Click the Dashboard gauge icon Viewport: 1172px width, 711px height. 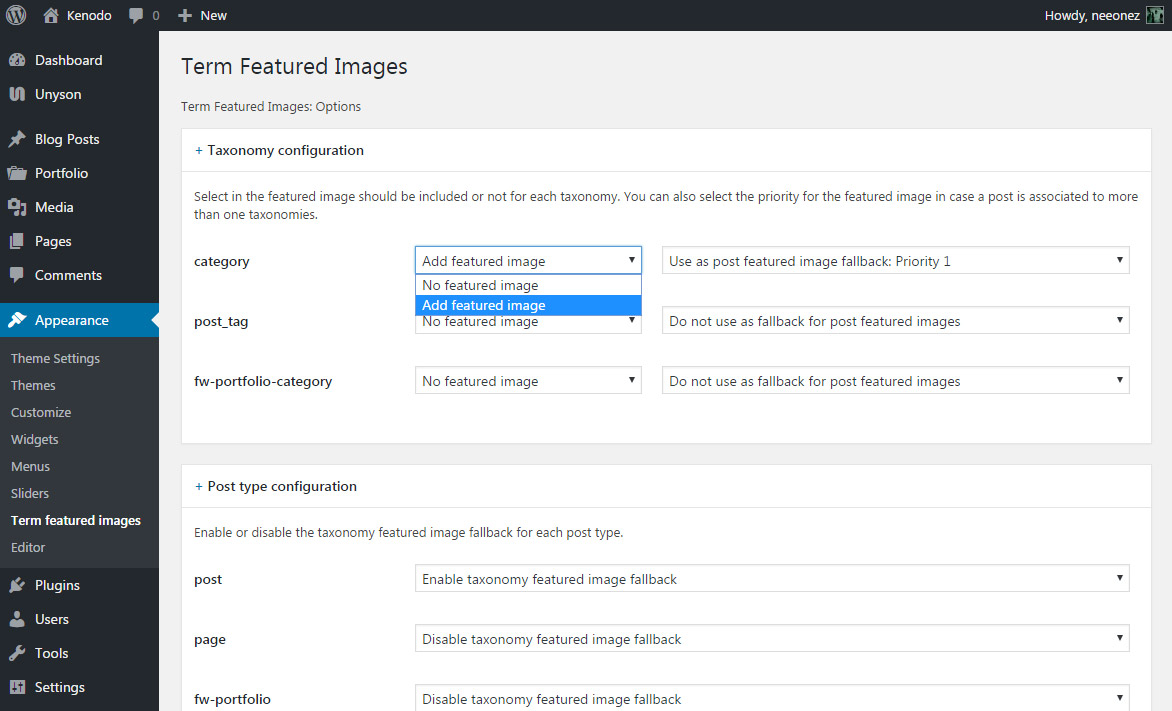click(x=17, y=60)
